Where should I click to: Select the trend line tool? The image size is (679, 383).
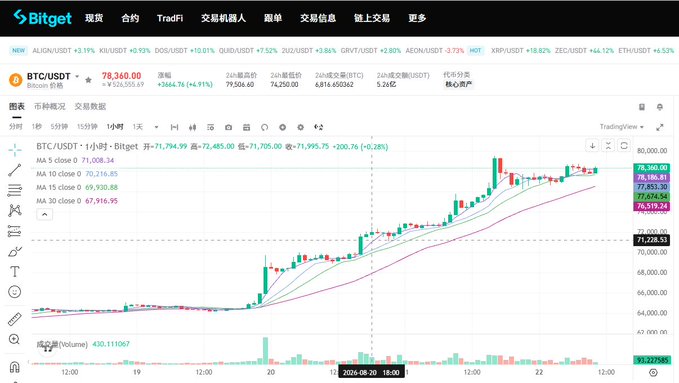(x=15, y=170)
